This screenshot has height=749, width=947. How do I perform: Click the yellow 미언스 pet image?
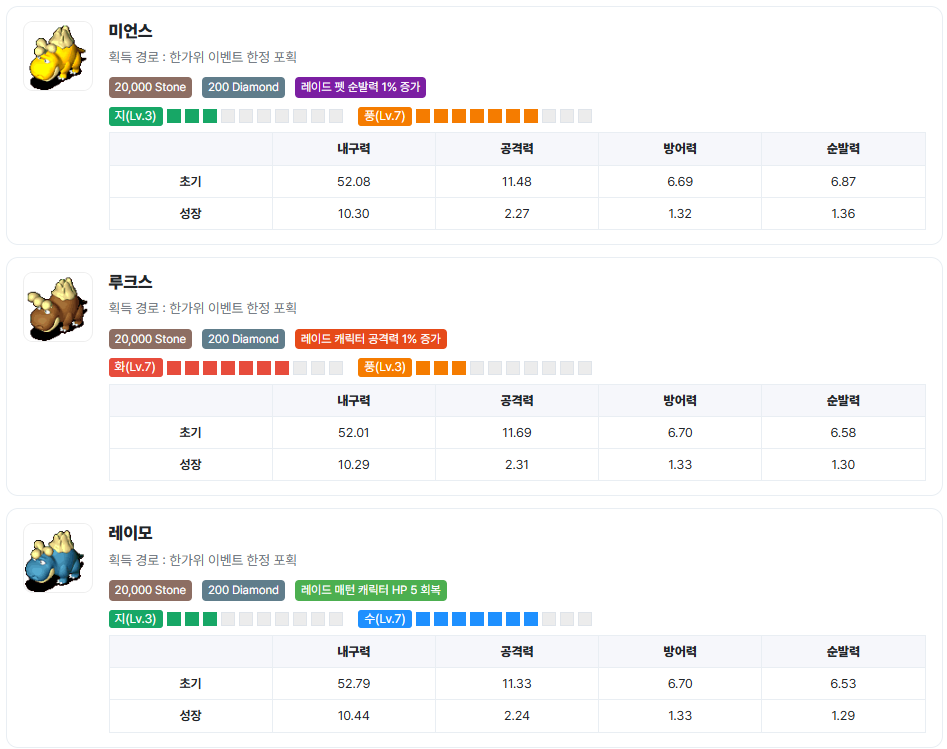(58, 56)
